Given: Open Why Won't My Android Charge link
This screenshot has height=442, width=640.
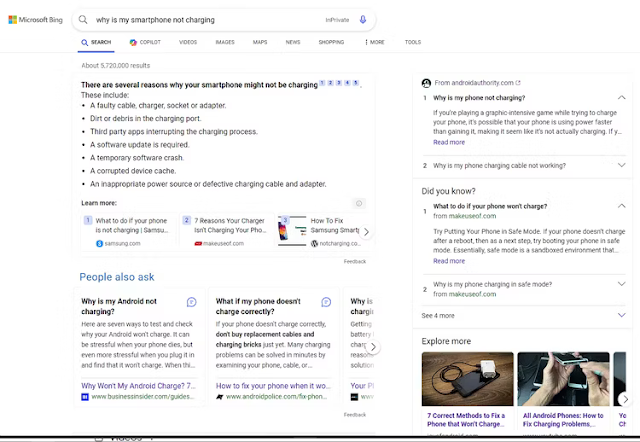Looking at the screenshot, I should (138, 386).
